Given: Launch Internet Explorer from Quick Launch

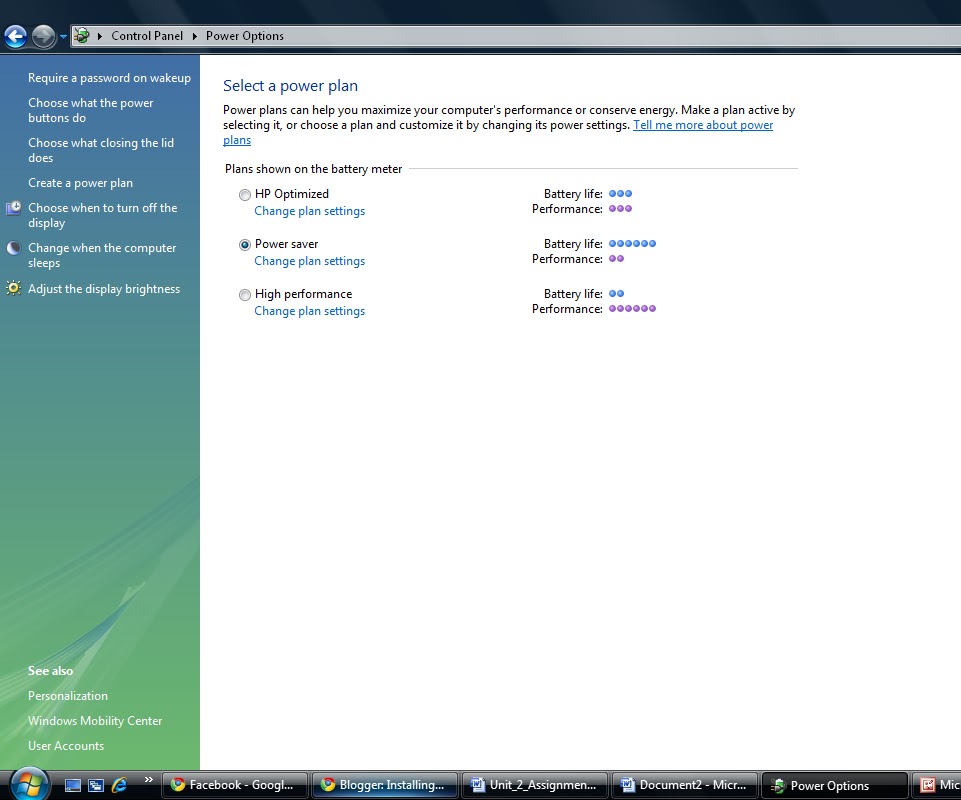Looking at the screenshot, I should coord(119,785).
